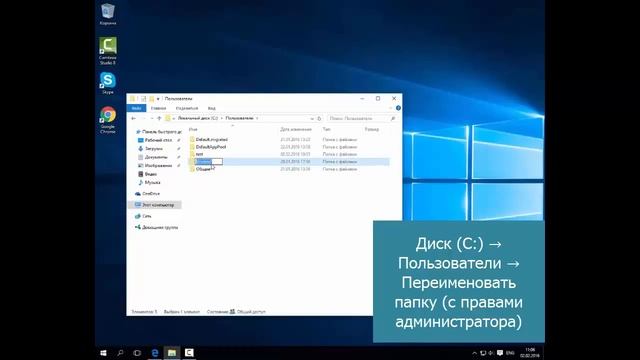
Task: Open the network tray icon
Action: click(483, 353)
